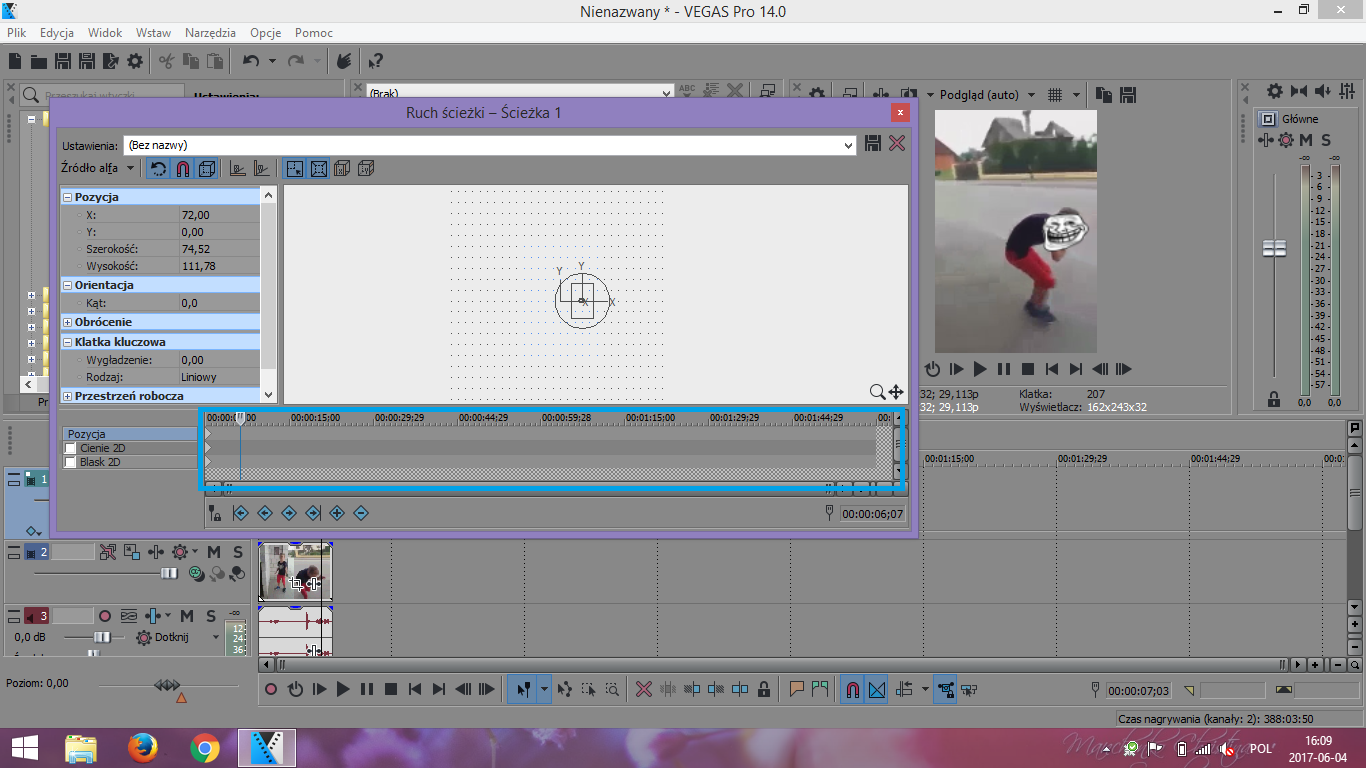Mute video track 2
This screenshot has height=768, width=1366.
point(214,552)
